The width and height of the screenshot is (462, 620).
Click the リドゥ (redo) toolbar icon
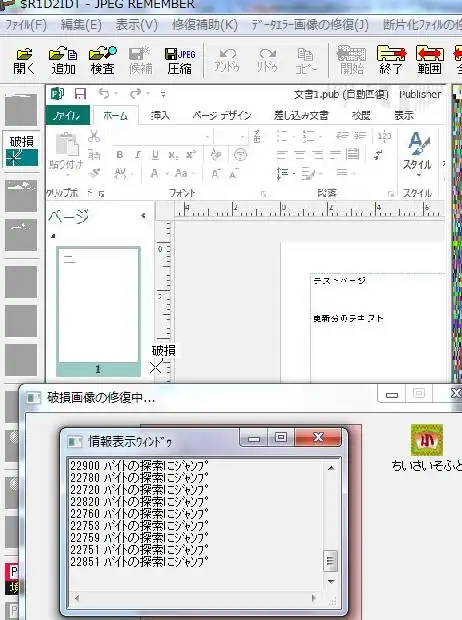tap(267, 60)
